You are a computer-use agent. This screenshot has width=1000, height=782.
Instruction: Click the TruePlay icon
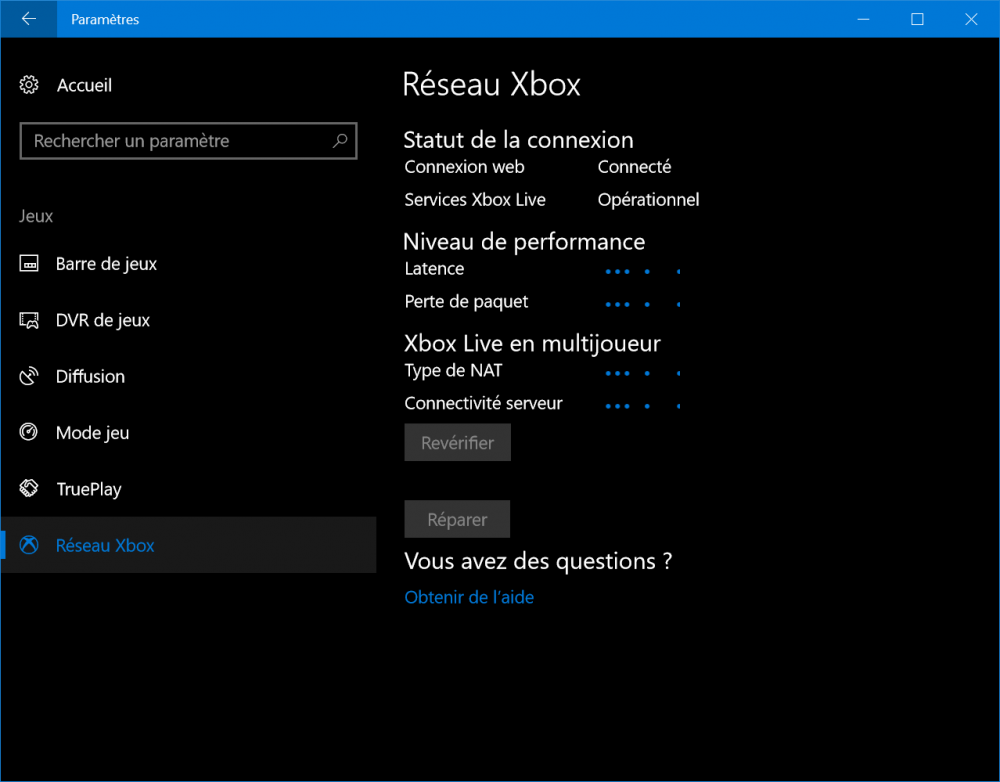29,489
